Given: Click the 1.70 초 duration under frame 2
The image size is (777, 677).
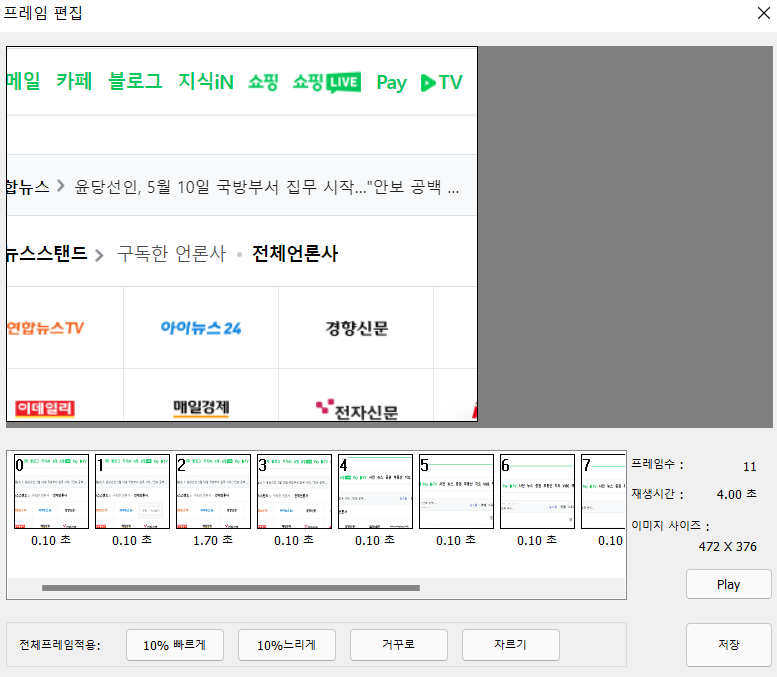Looking at the screenshot, I should tap(213, 540).
